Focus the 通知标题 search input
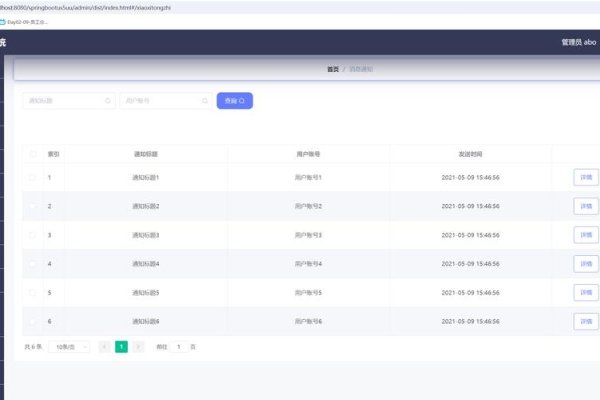Screen dimensions: 600x400 [x=69, y=101]
